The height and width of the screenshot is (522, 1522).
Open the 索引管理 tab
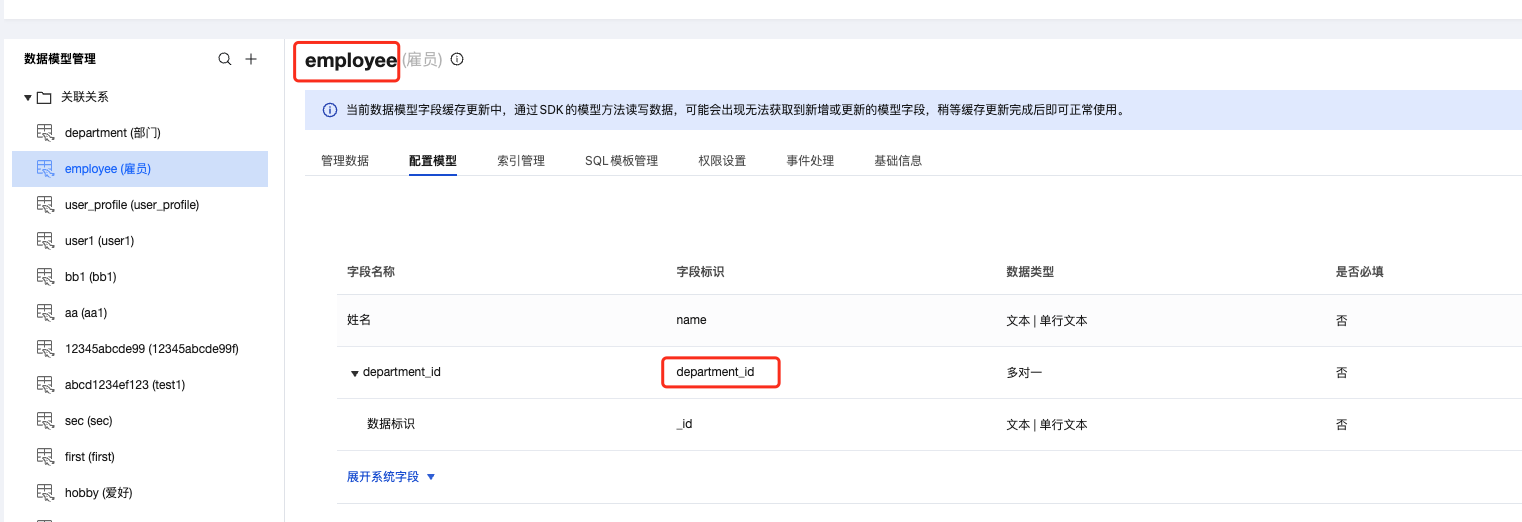coord(521,160)
